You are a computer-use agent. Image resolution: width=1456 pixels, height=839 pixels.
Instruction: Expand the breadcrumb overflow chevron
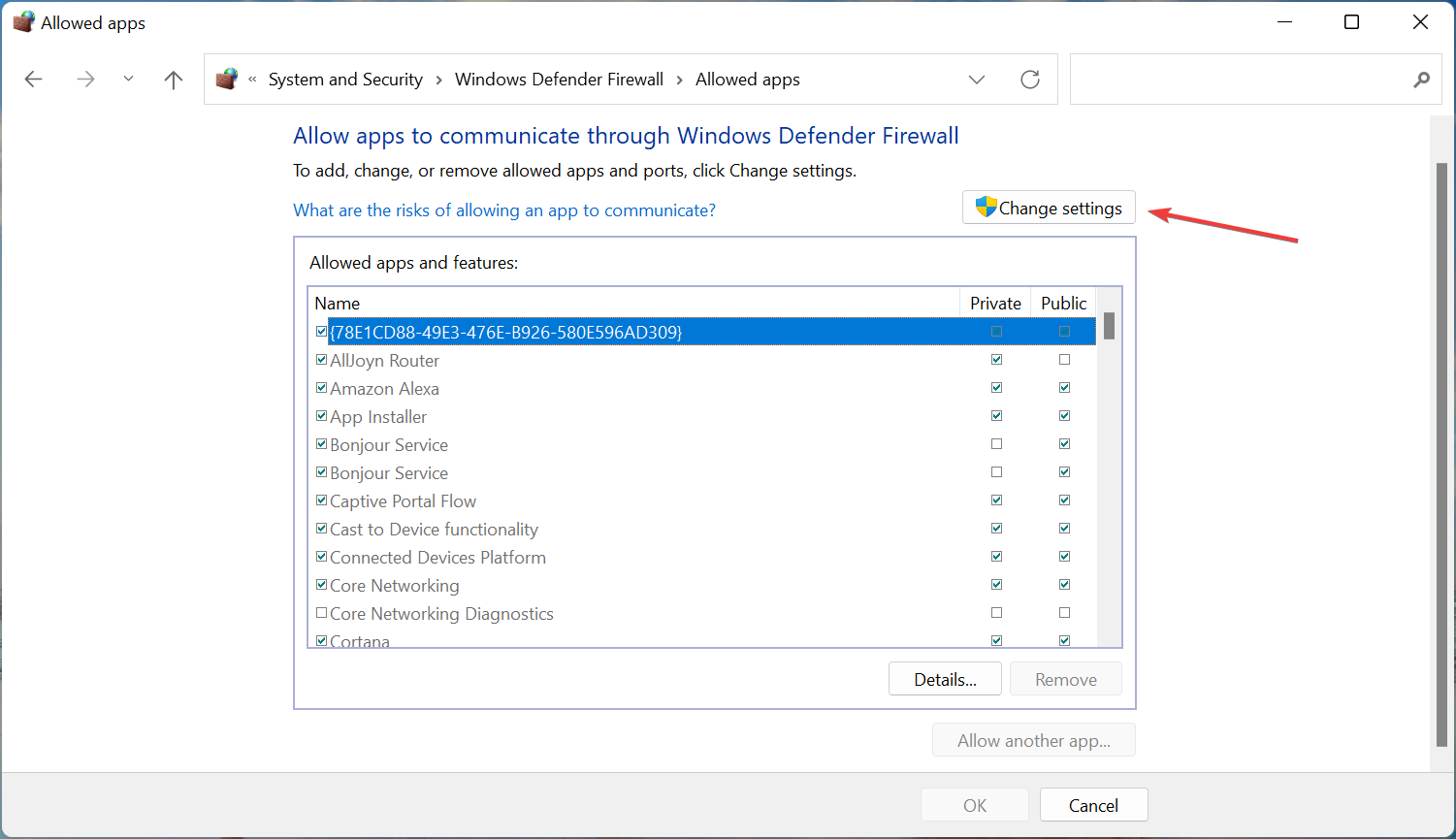252,80
